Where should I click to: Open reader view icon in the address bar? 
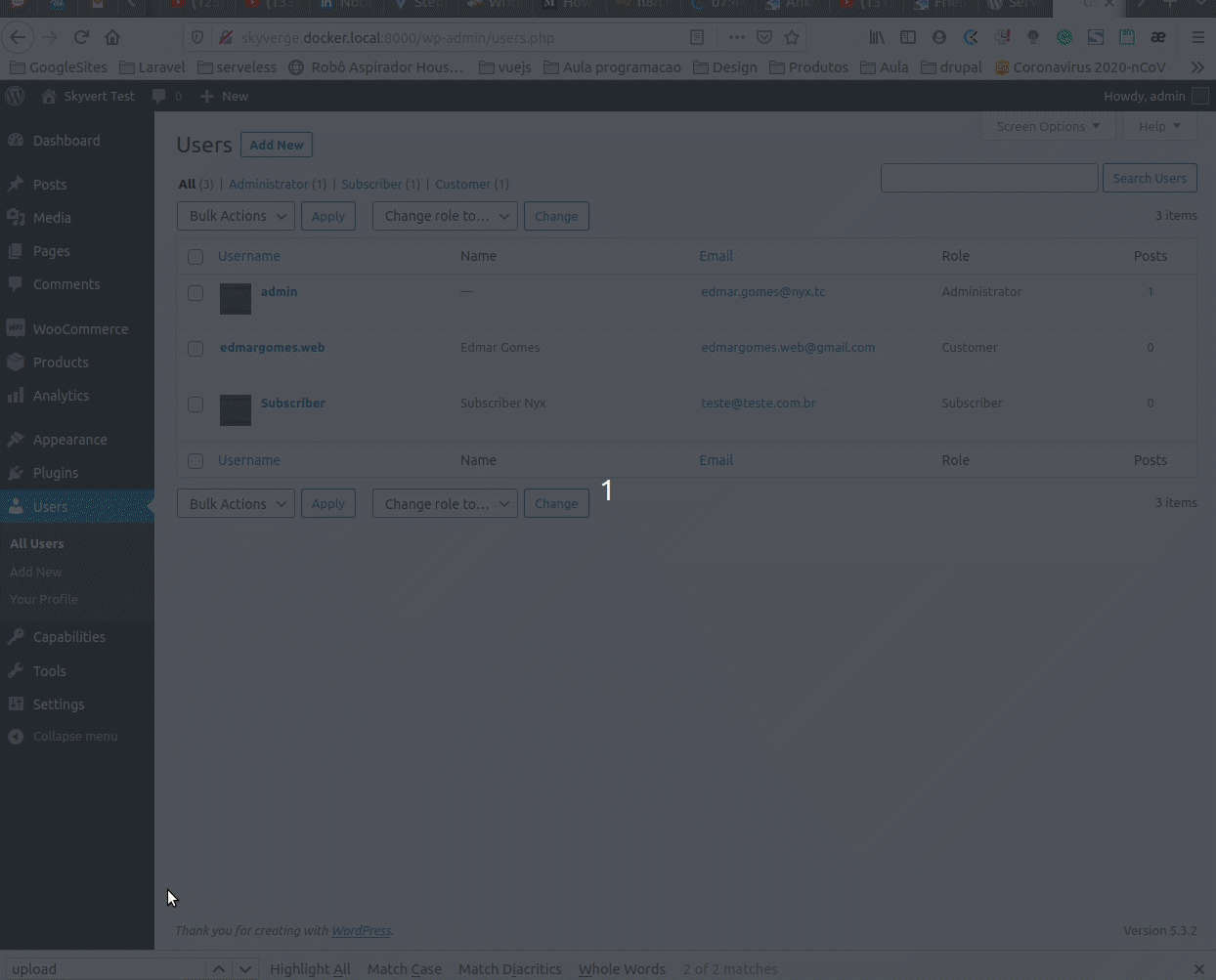coord(697,37)
